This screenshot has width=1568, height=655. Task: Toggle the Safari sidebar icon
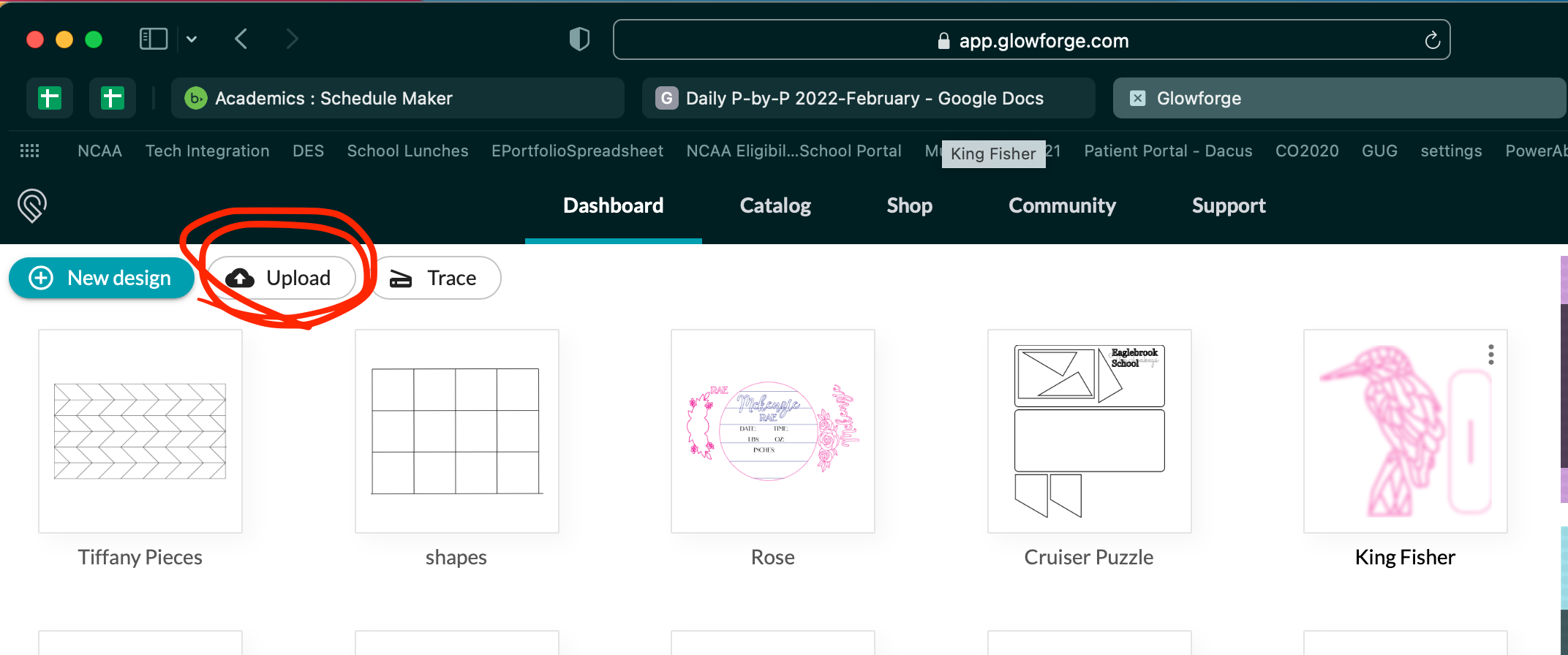(154, 39)
